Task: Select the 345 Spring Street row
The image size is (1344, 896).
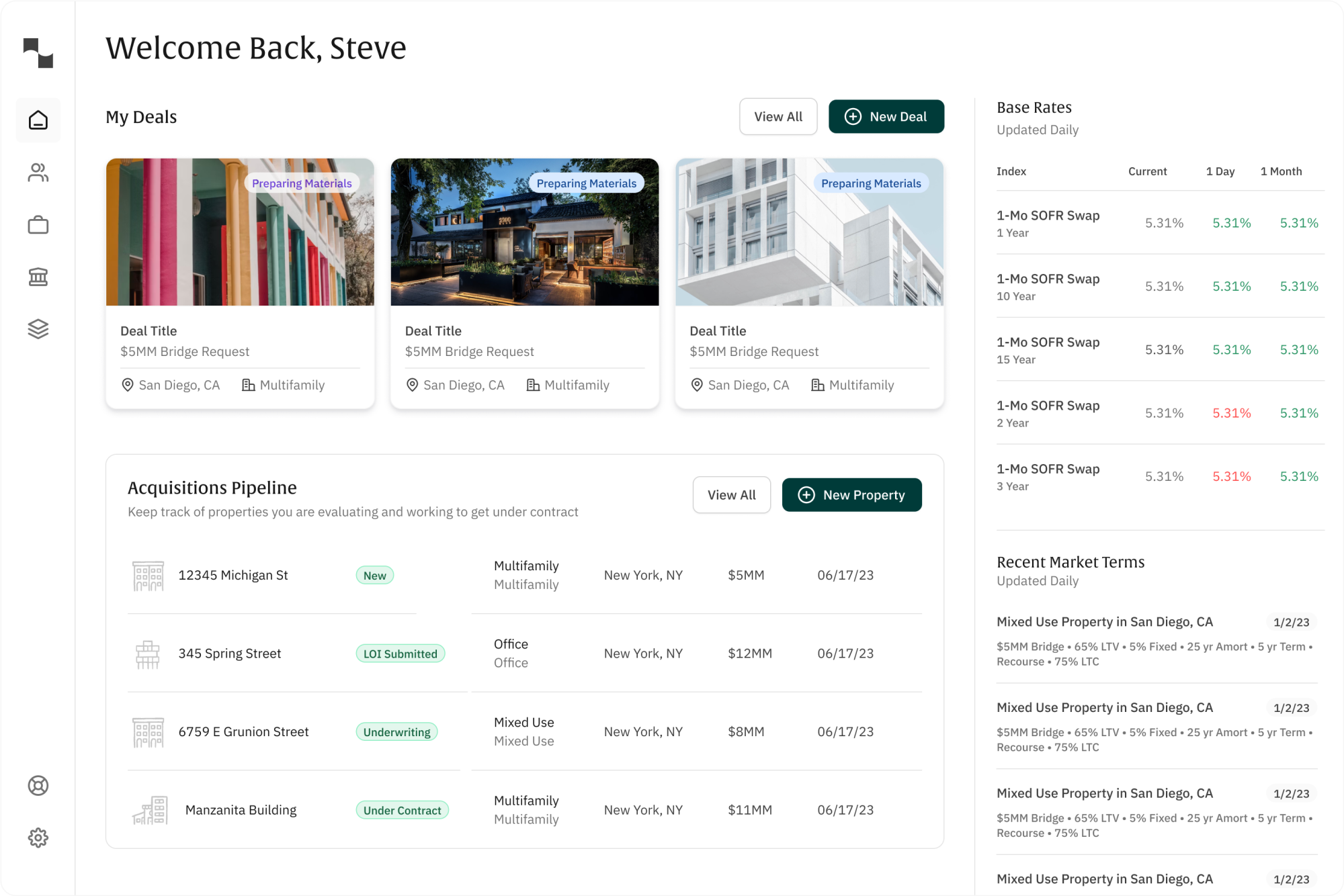Action: pyautogui.click(x=229, y=654)
